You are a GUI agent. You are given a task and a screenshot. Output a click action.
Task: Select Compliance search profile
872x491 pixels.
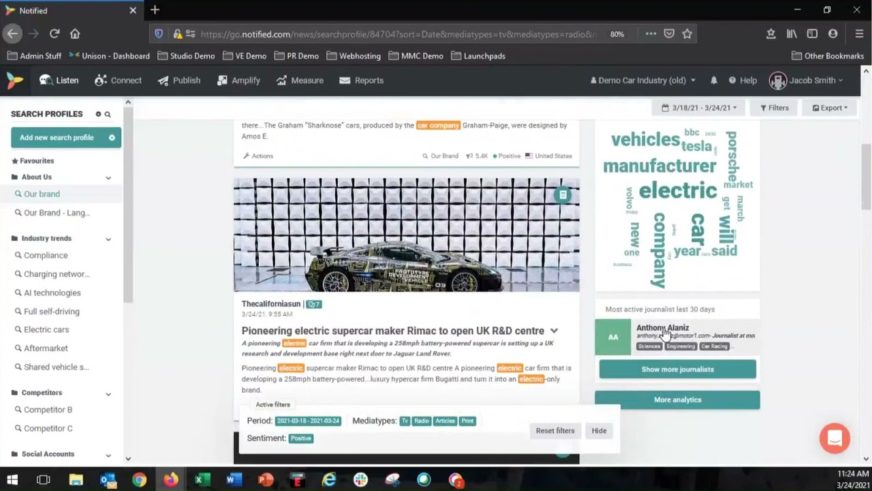pyautogui.click(x=41, y=255)
